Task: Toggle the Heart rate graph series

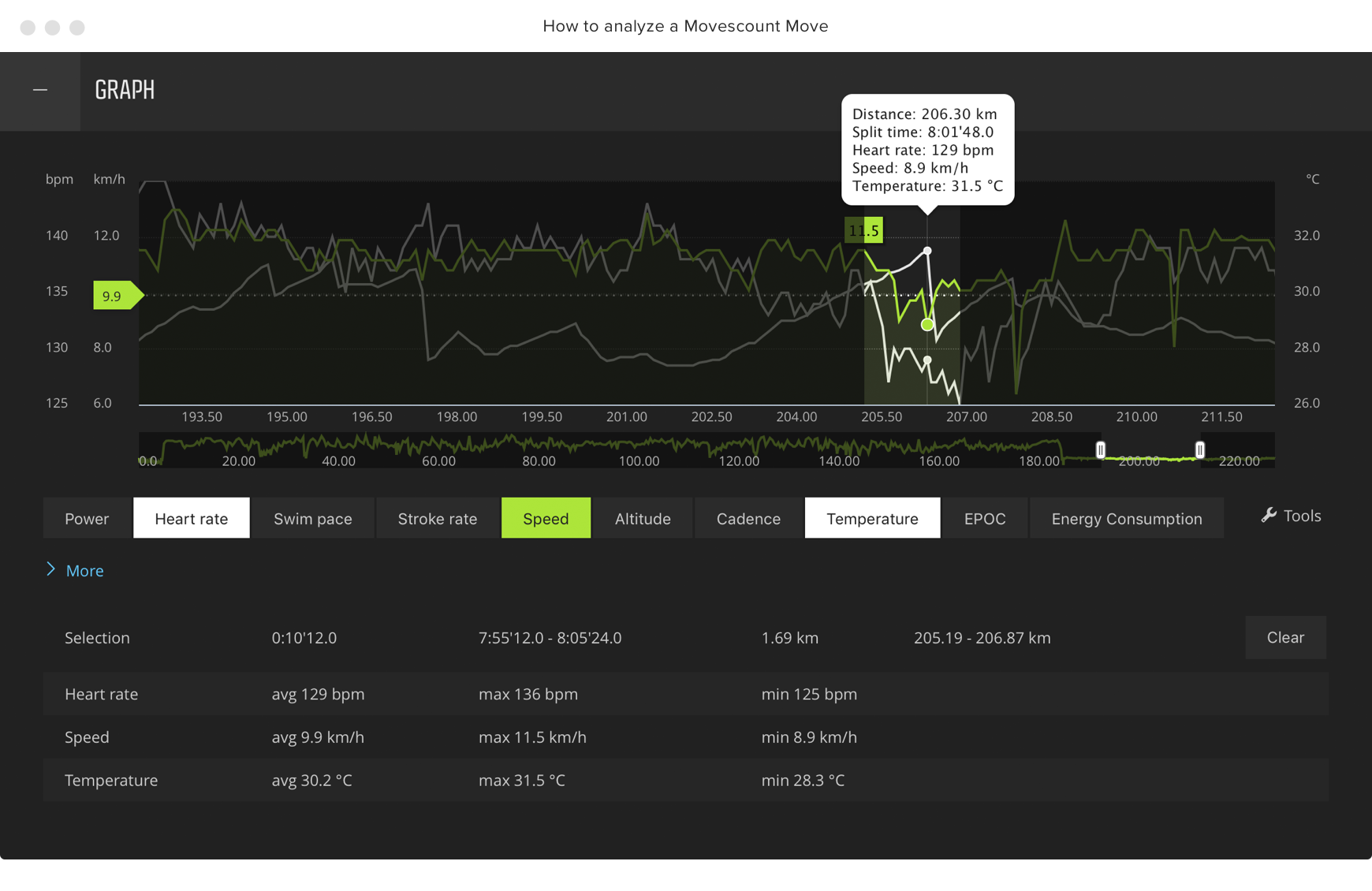Action: tap(192, 518)
